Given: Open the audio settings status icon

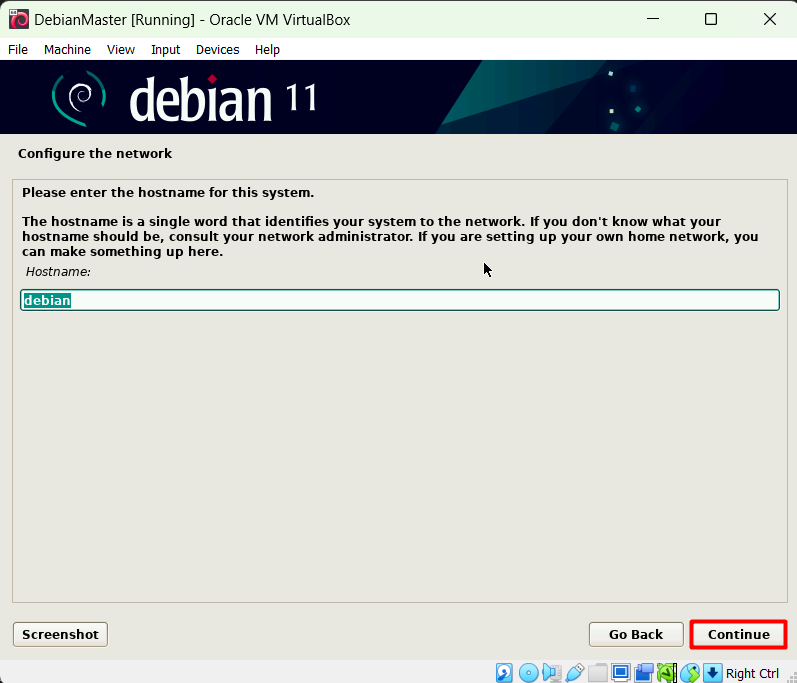Looking at the screenshot, I should click(x=552, y=672).
